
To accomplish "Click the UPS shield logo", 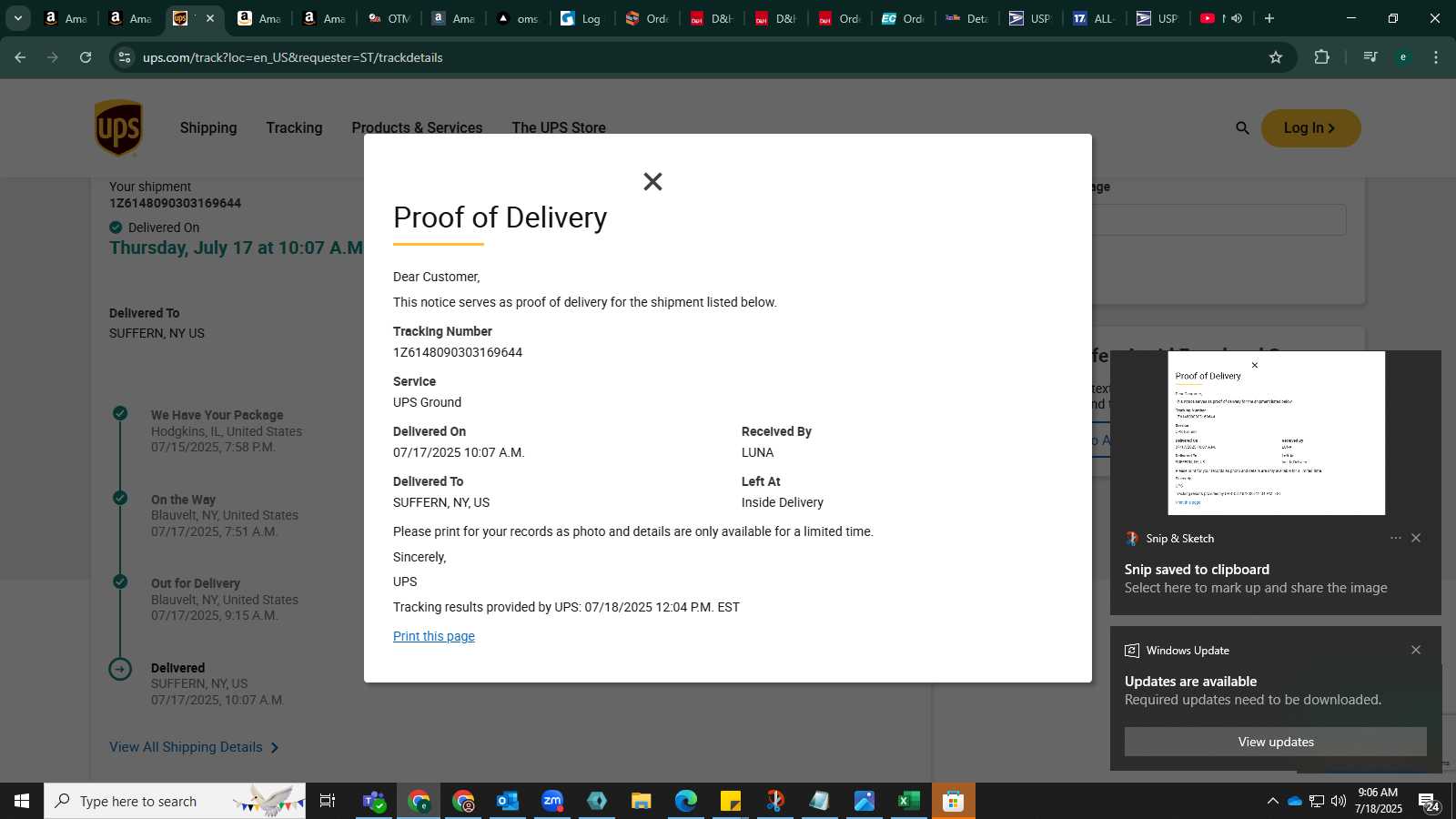I will point(118,128).
